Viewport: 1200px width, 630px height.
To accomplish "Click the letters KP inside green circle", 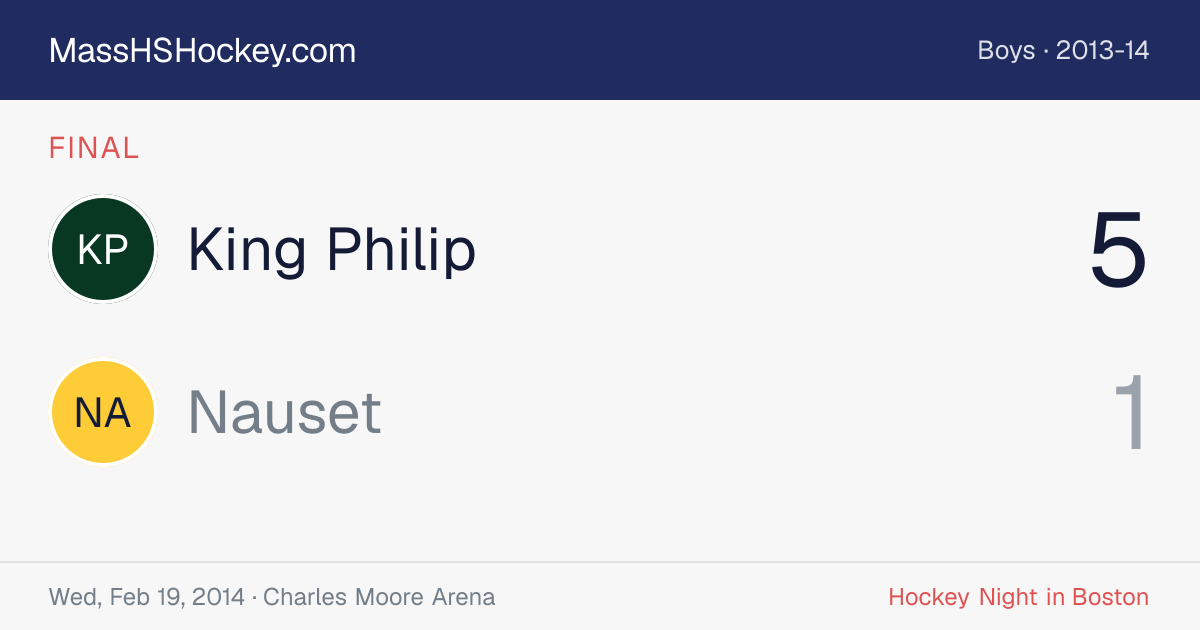I will pos(103,250).
